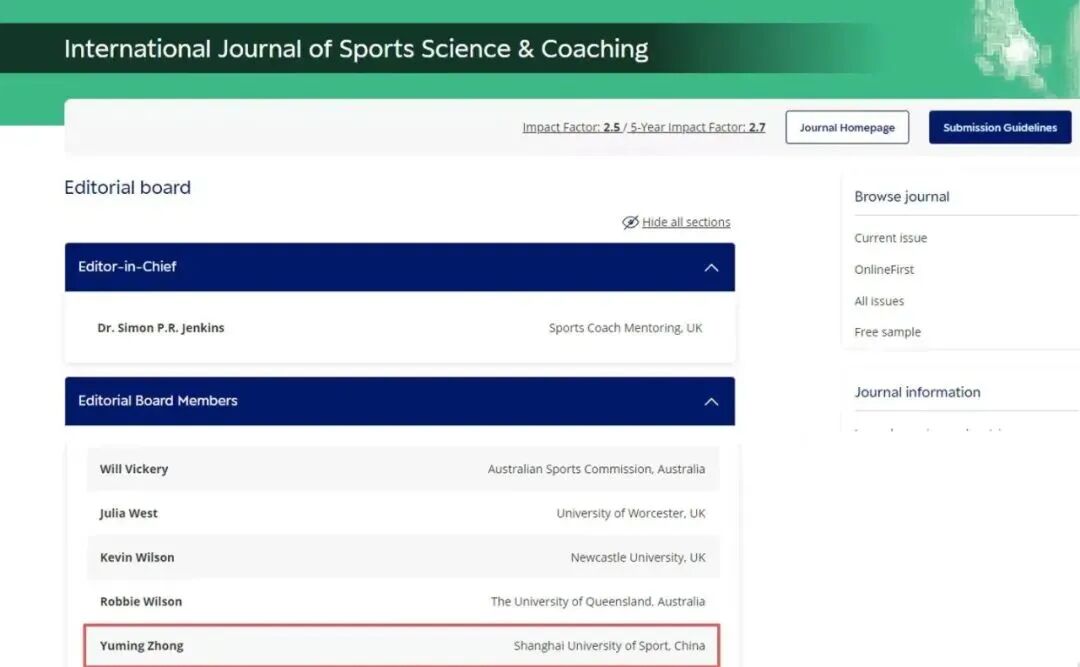This screenshot has width=1080, height=667.
Task: Collapse the Editorial Board Members chevron
Action: click(712, 401)
